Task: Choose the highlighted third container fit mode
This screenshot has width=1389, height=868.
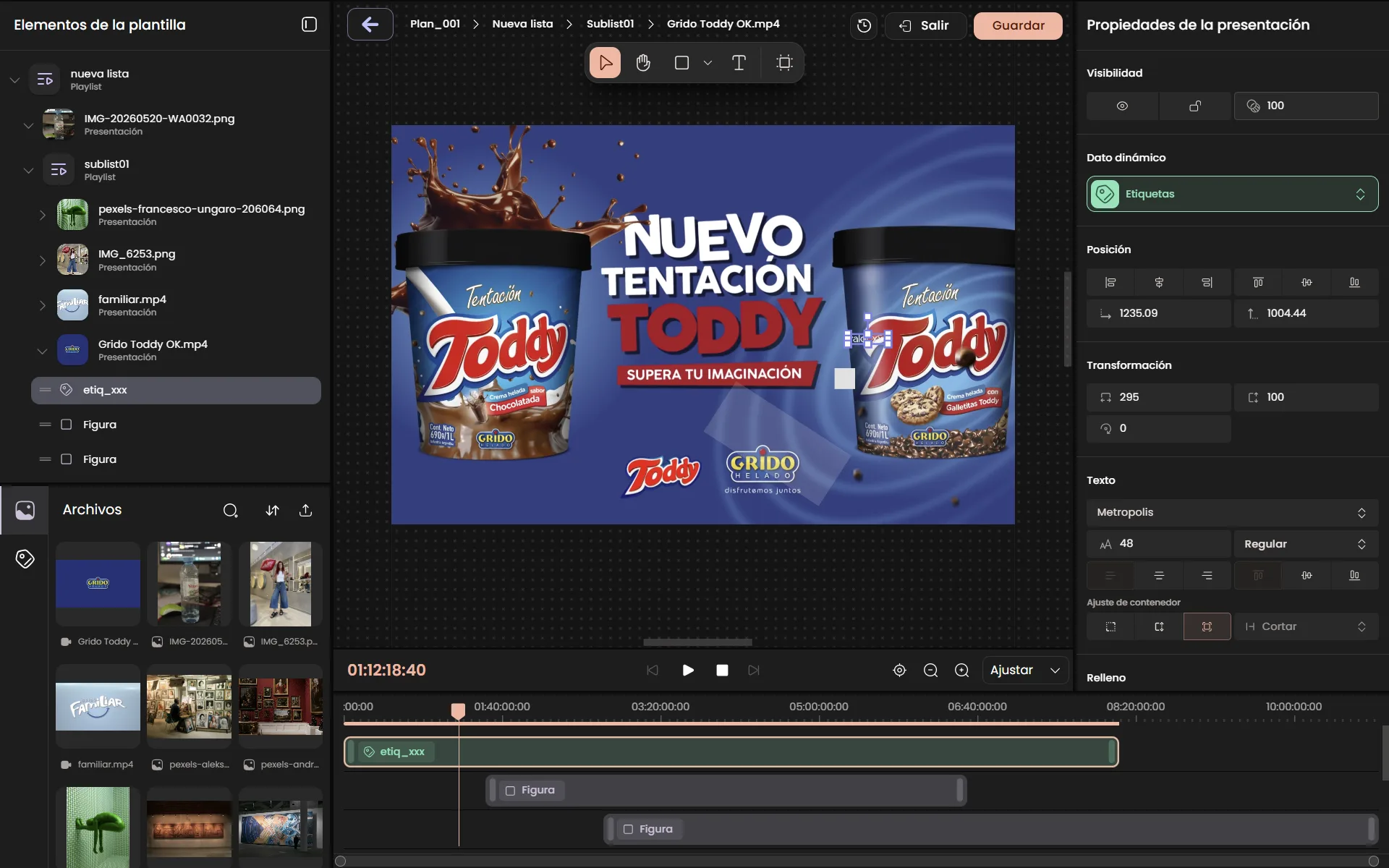Action: pyautogui.click(x=1207, y=627)
